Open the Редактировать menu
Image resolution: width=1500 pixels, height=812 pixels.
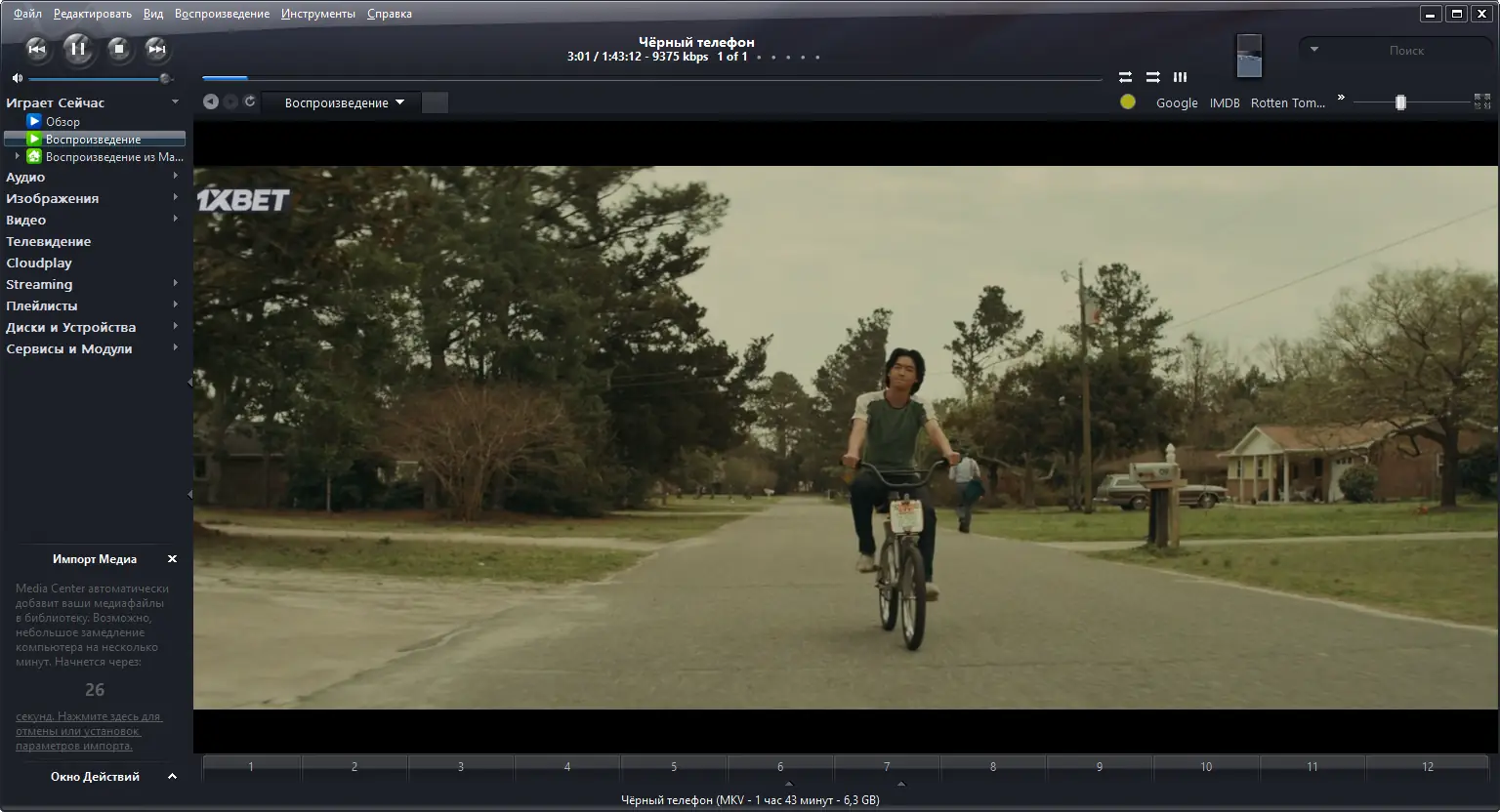click(93, 14)
